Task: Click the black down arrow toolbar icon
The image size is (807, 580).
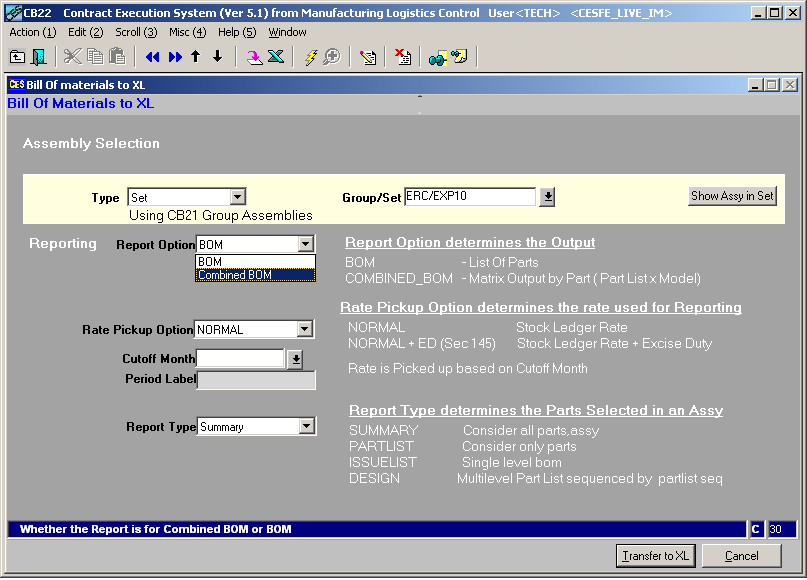Action: point(217,57)
